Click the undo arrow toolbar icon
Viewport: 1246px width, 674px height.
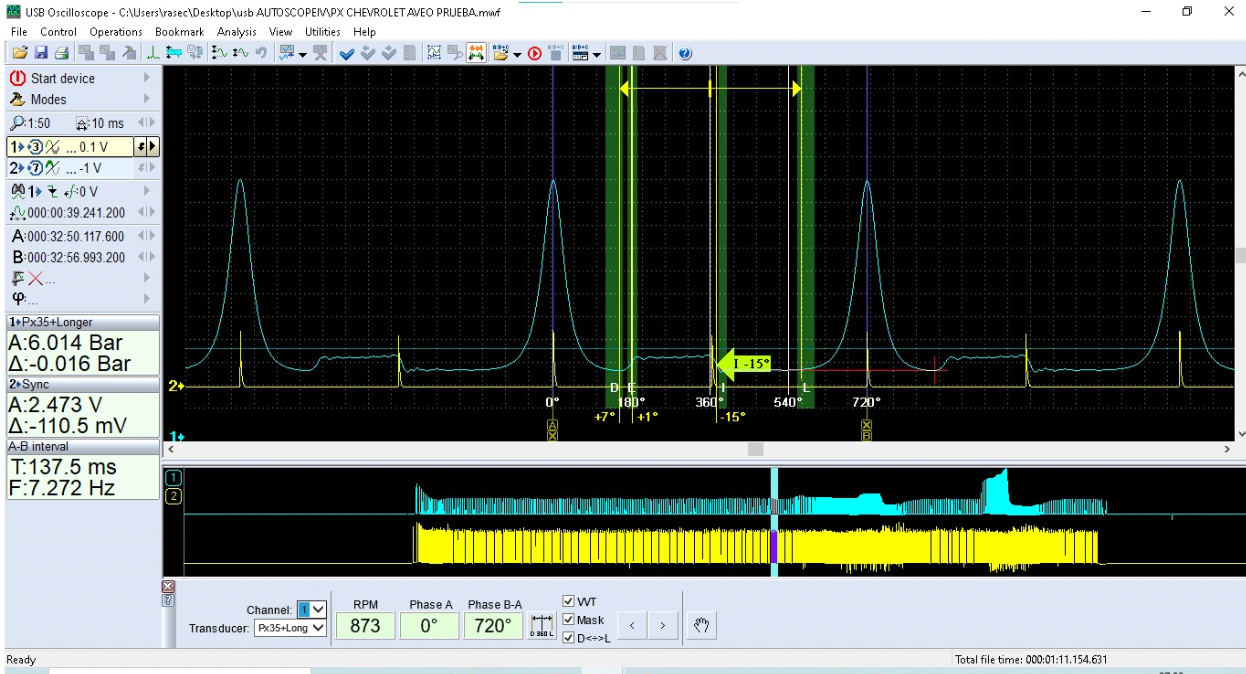pyautogui.click(x=262, y=53)
